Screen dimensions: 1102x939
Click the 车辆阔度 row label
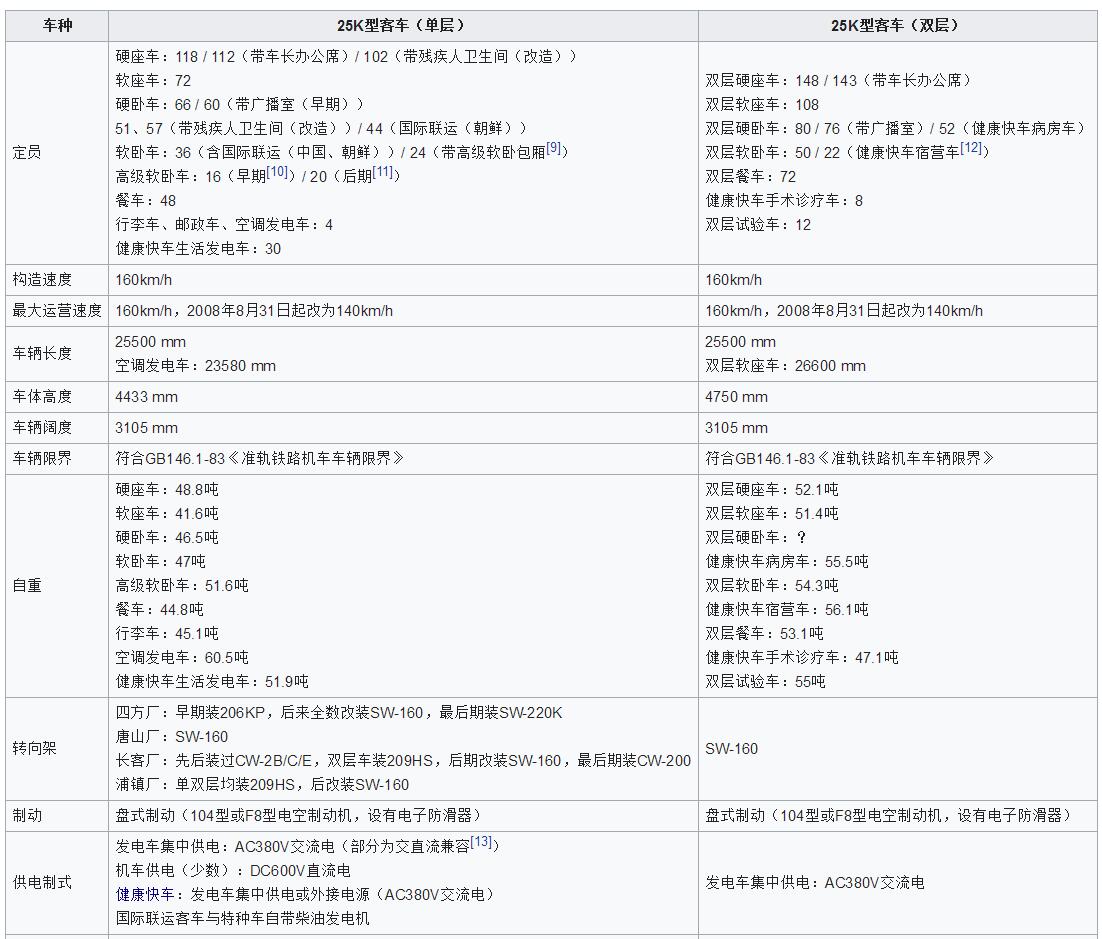45,428
